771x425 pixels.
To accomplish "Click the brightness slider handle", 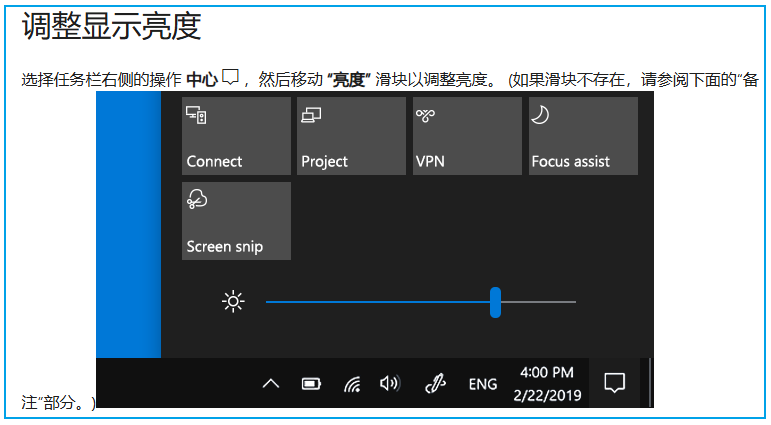I will (495, 302).
